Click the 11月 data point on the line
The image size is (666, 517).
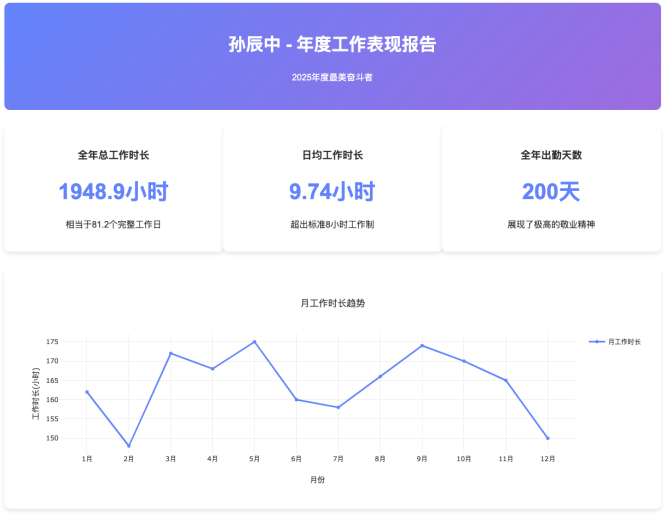pyautogui.click(x=506, y=380)
